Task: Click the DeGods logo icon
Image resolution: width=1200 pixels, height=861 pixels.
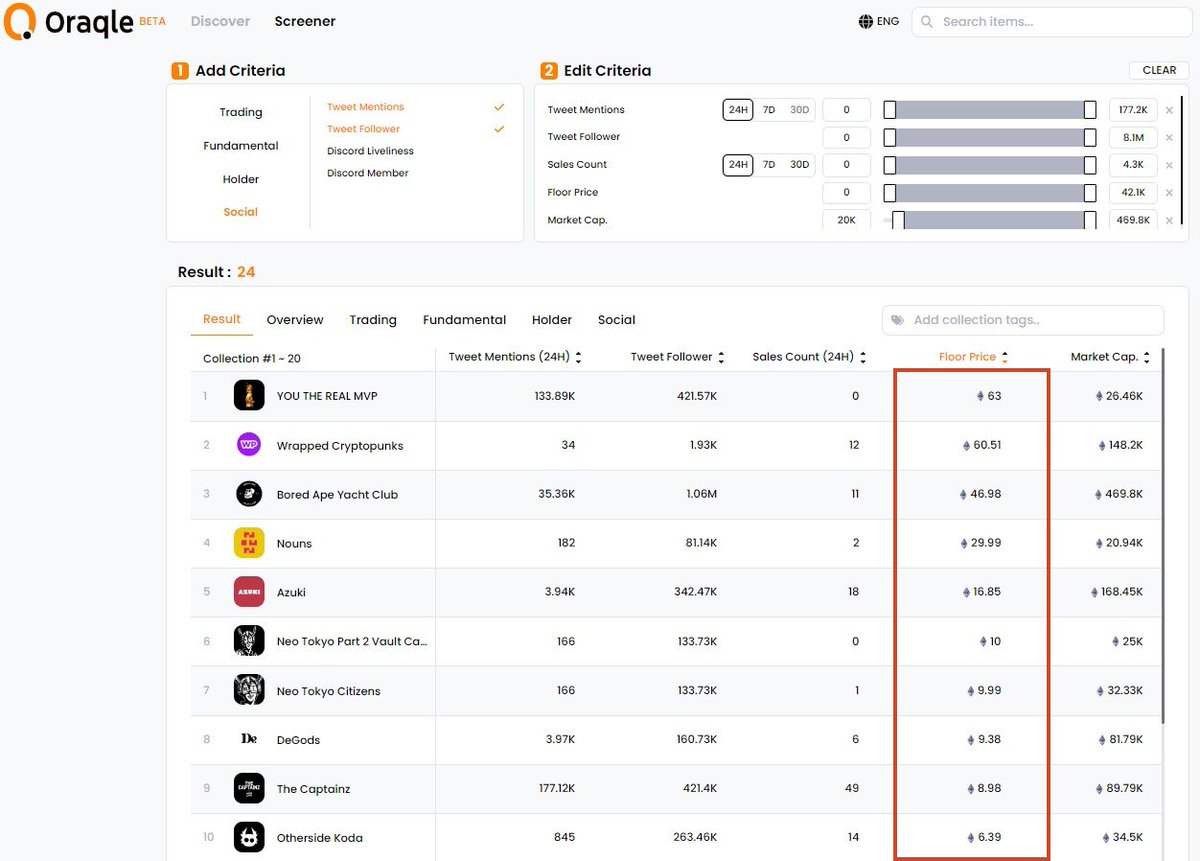Action: (x=249, y=739)
